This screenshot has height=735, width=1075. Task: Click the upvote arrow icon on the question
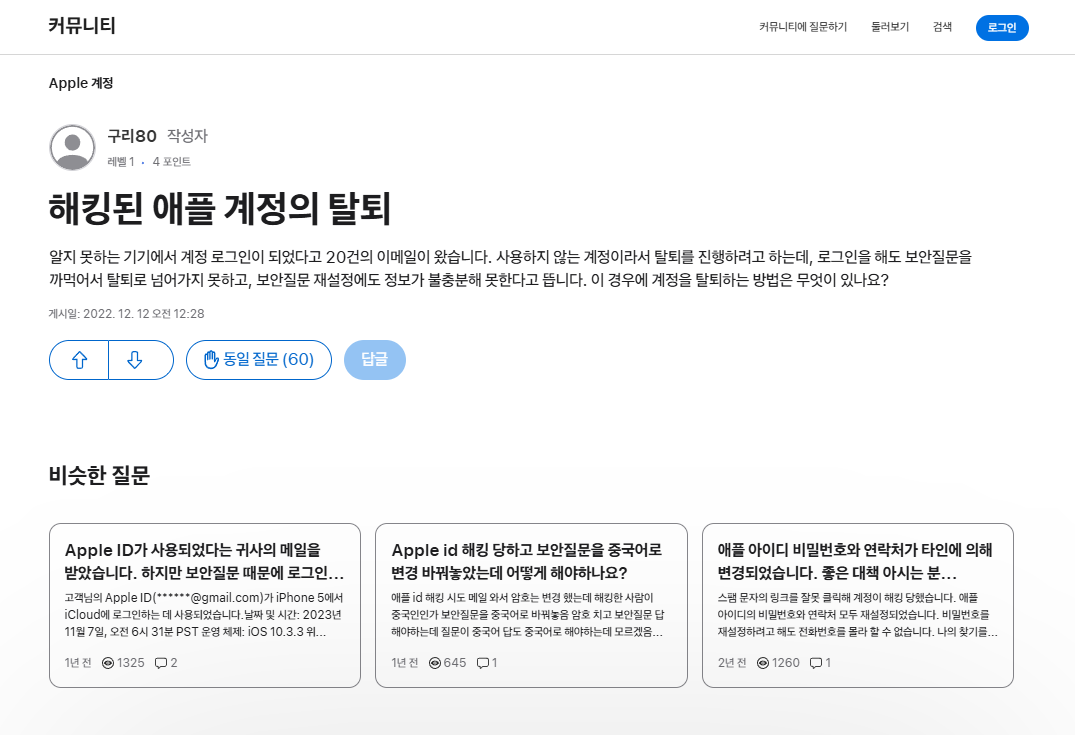(x=78, y=360)
